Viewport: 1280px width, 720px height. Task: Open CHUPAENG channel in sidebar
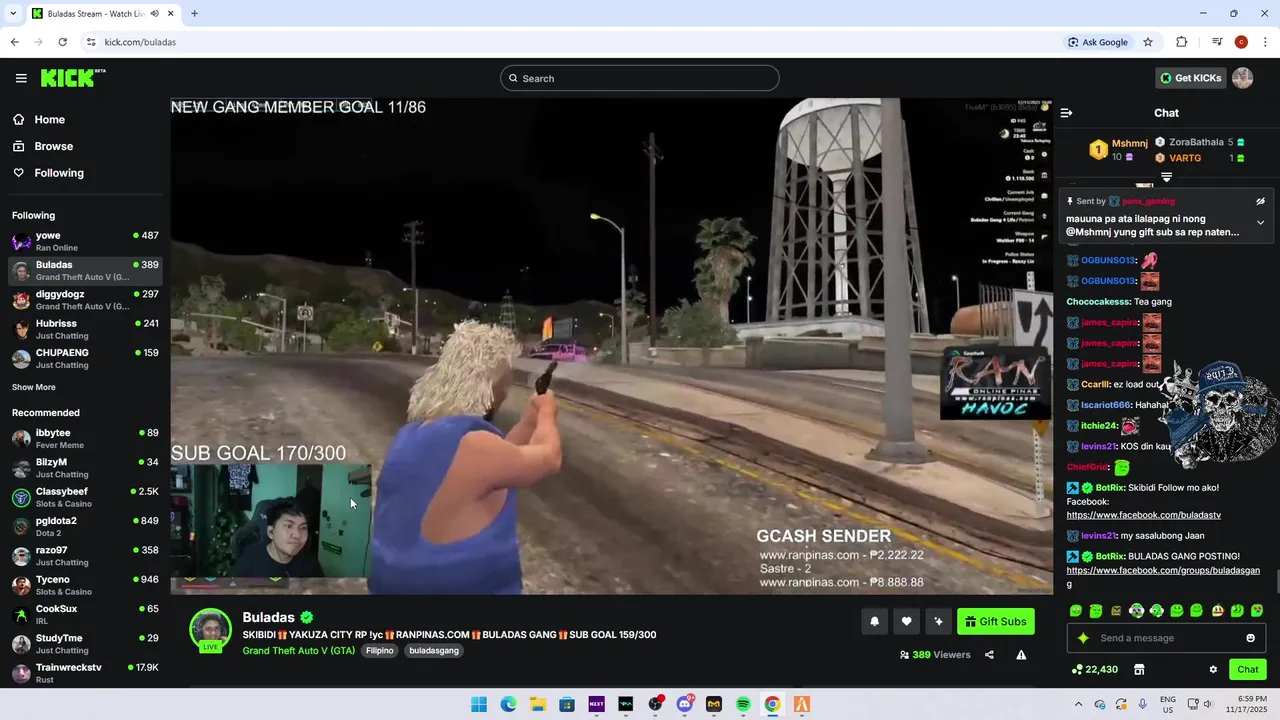pyautogui.click(x=85, y=358)
